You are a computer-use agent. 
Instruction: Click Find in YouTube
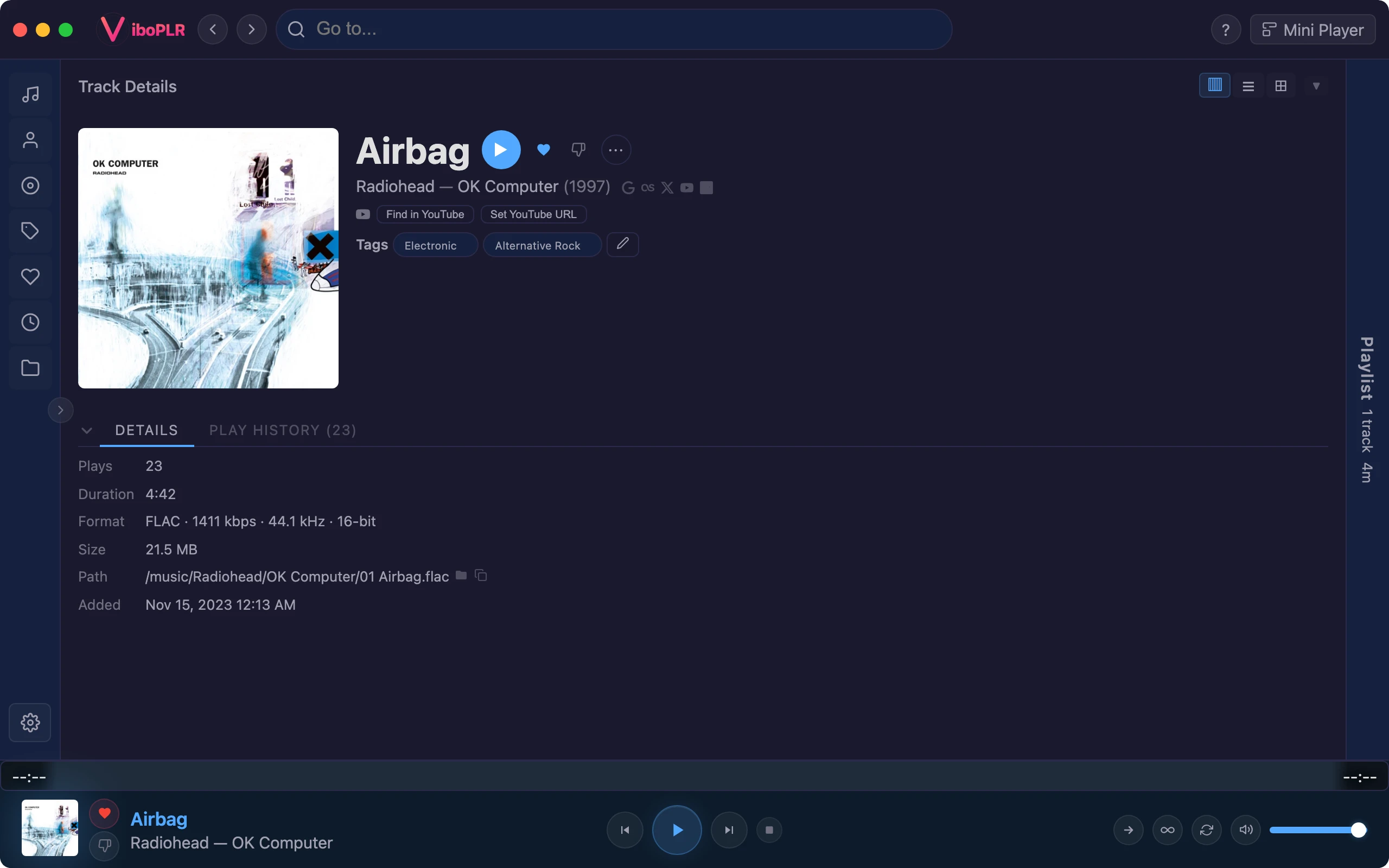click(425, 214)
